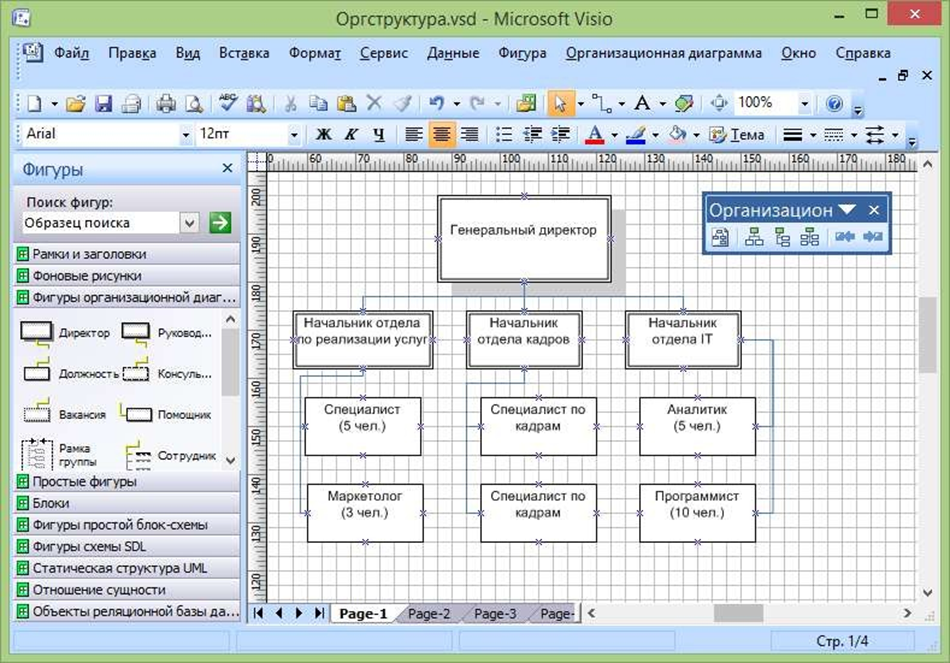Screen dimensions: 950x663
Task: Paste from clipboard icon
Action: [x=346, y=104]
